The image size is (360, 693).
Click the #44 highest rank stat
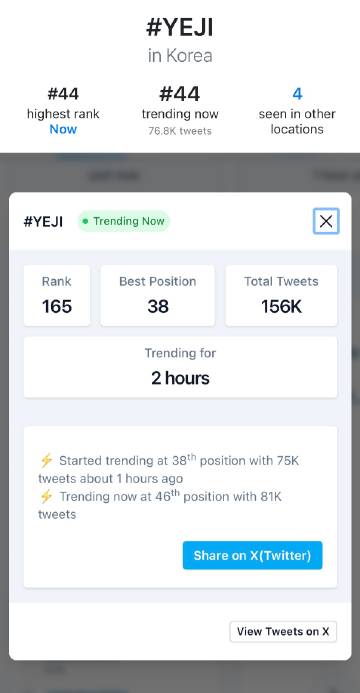coord(63,94)
